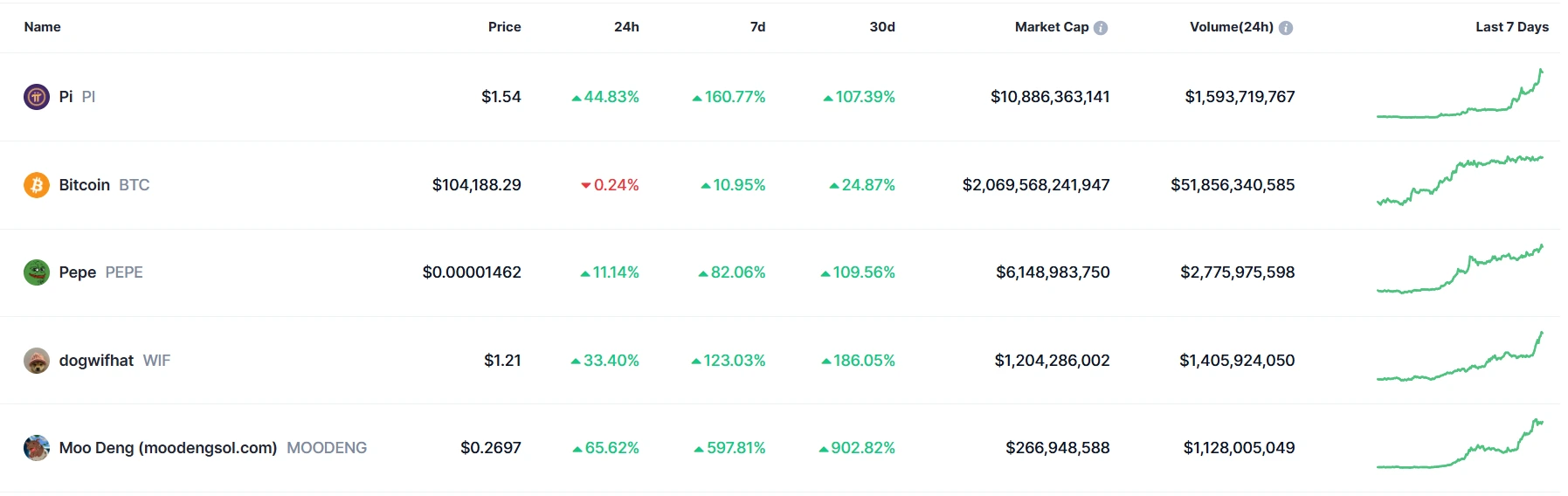Click the orange Bitcoin logo icon
The width and height of the screenshot is (1568, 496).
37,185
